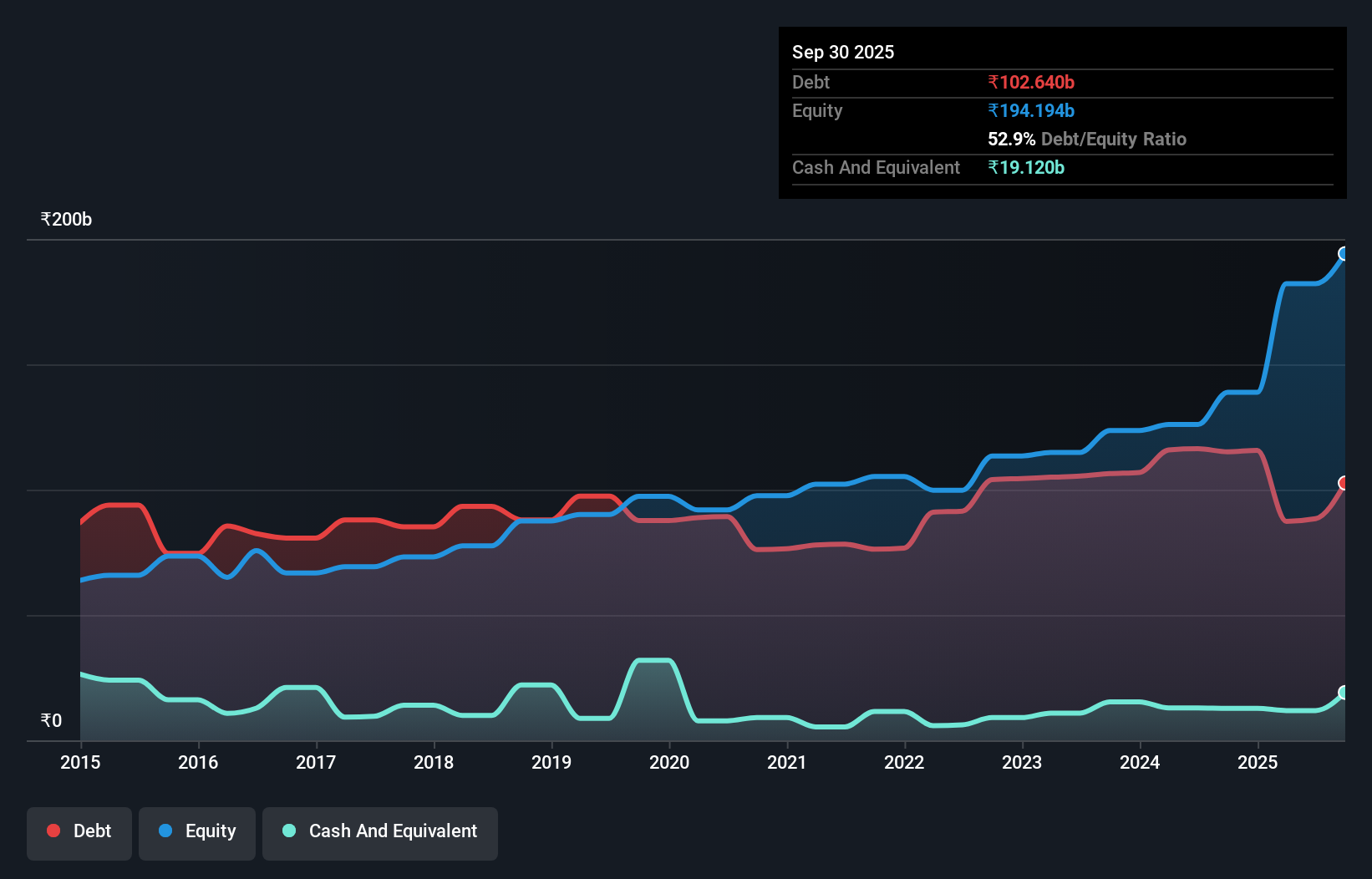Click the 2025 year label on axis

point(1258,762)
